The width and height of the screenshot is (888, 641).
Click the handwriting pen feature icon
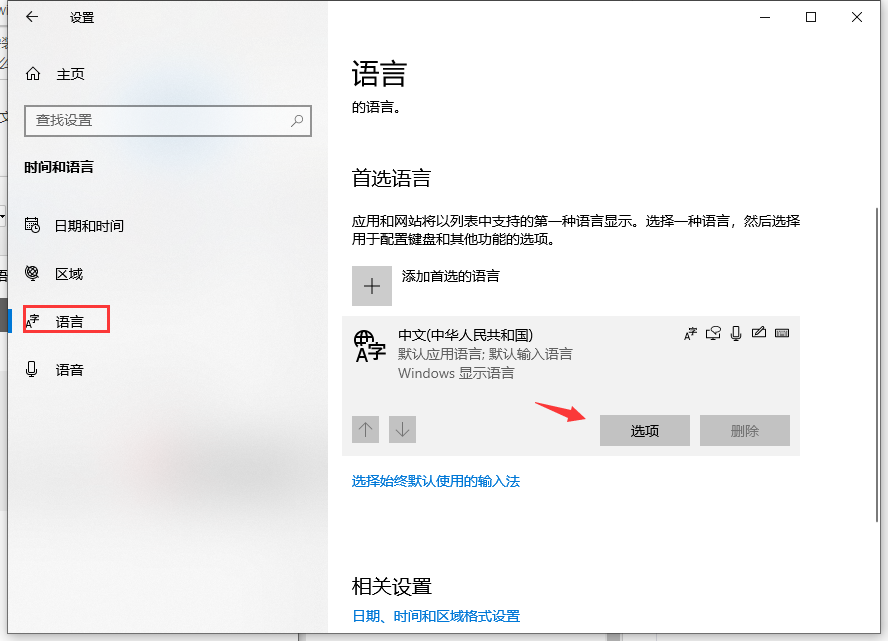(759, 334)
